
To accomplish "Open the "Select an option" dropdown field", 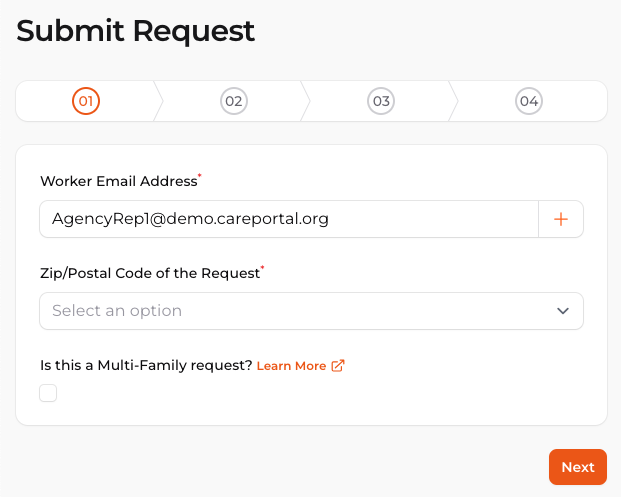I will pyautogui.click(x=290, y=311).
